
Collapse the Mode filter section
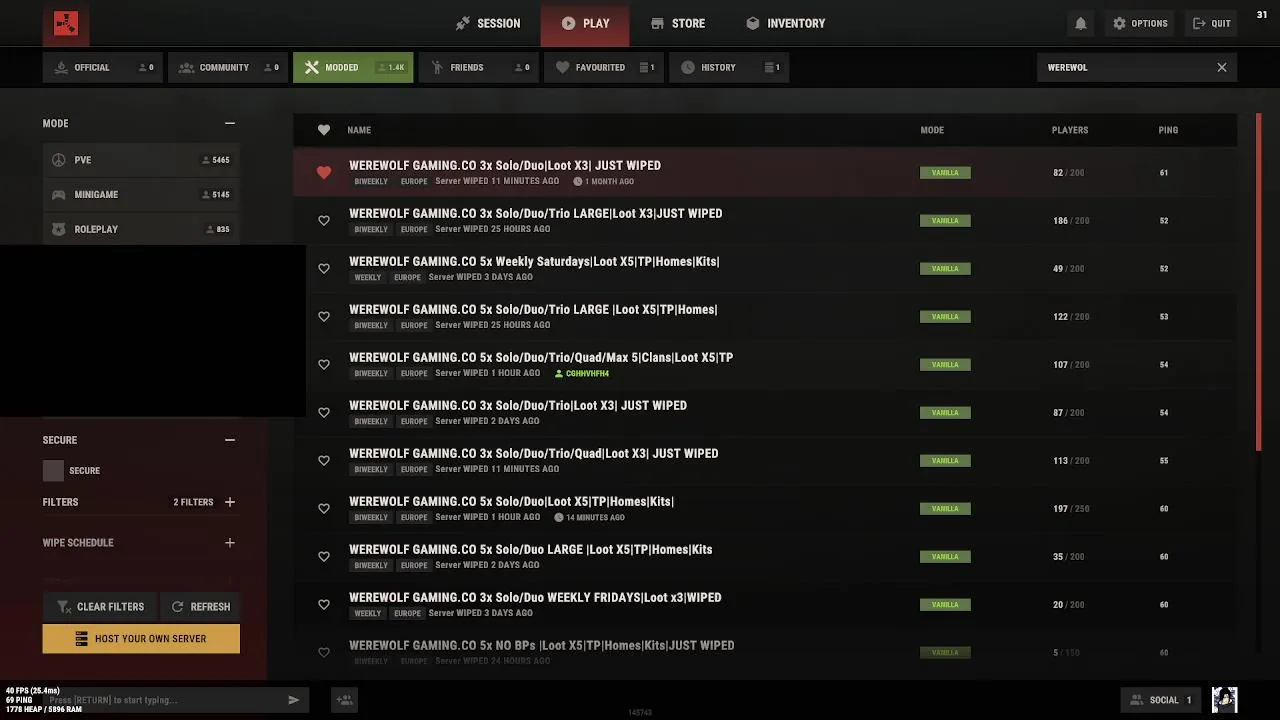pyautogui.click(x=230, y=123)
